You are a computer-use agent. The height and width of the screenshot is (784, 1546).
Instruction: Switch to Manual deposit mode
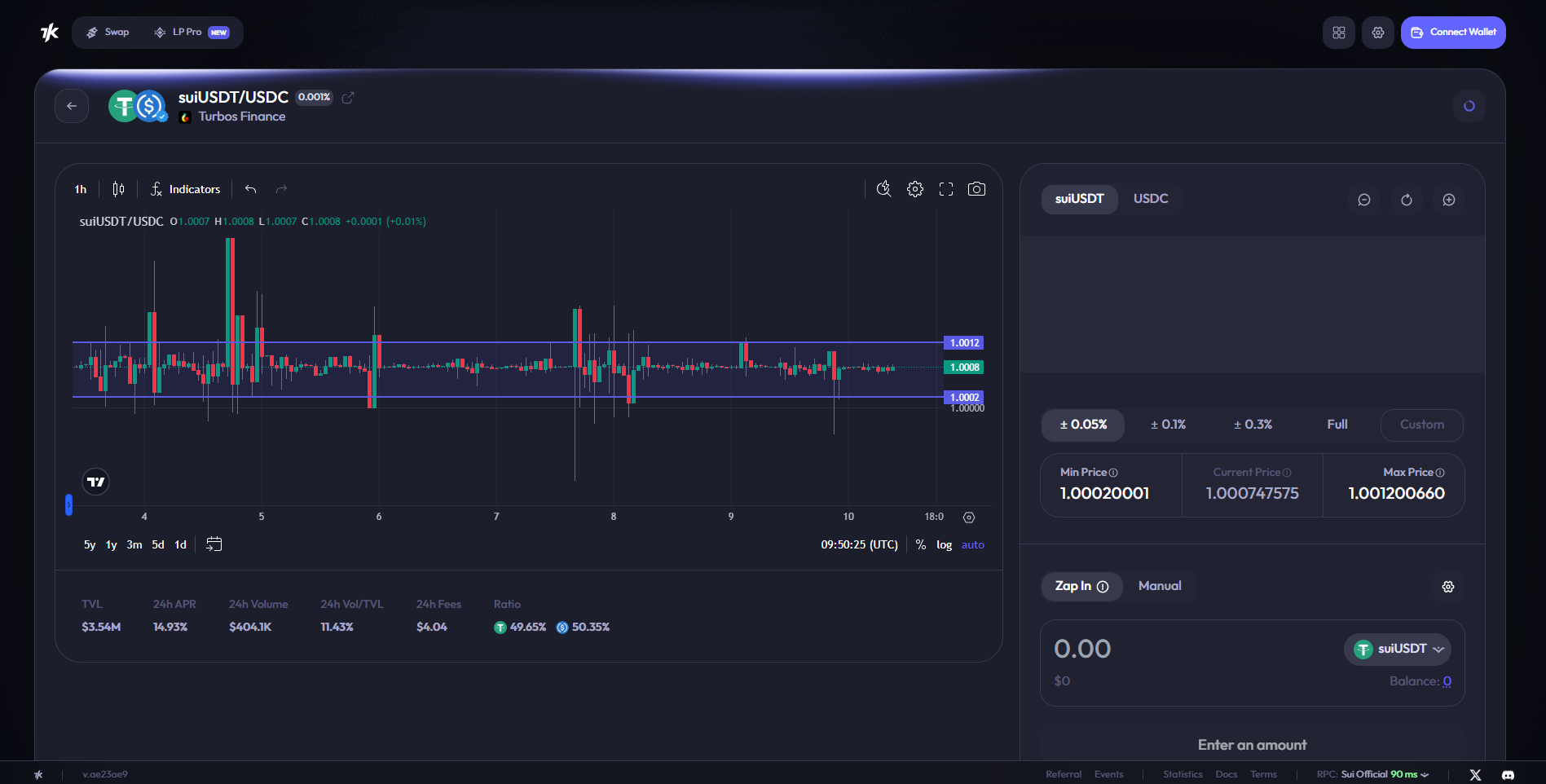pos(1159,586)
